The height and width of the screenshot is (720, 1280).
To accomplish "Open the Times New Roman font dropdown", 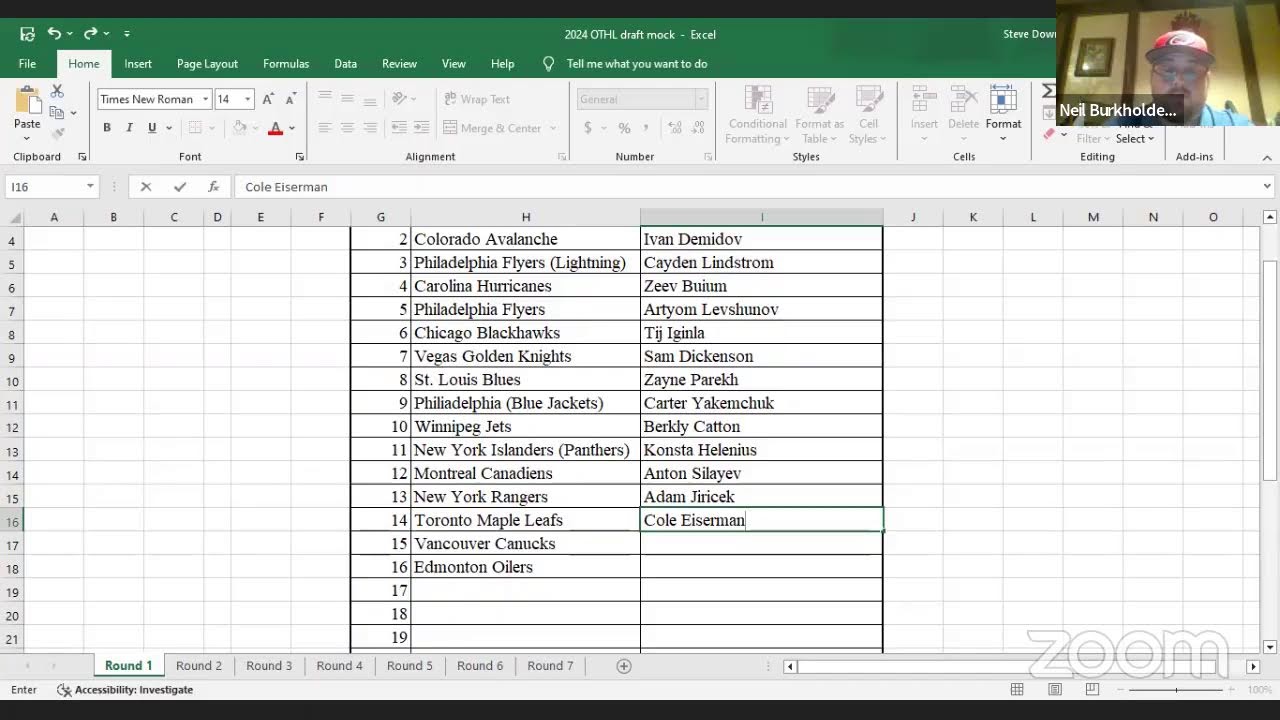I will point(205,99).
